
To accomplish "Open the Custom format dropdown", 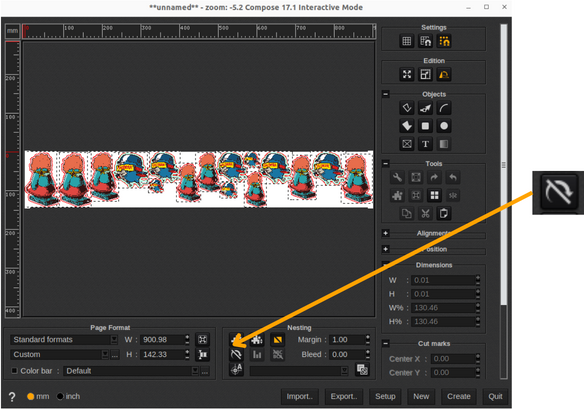I will pyautogui.click(x=59, y=354).
